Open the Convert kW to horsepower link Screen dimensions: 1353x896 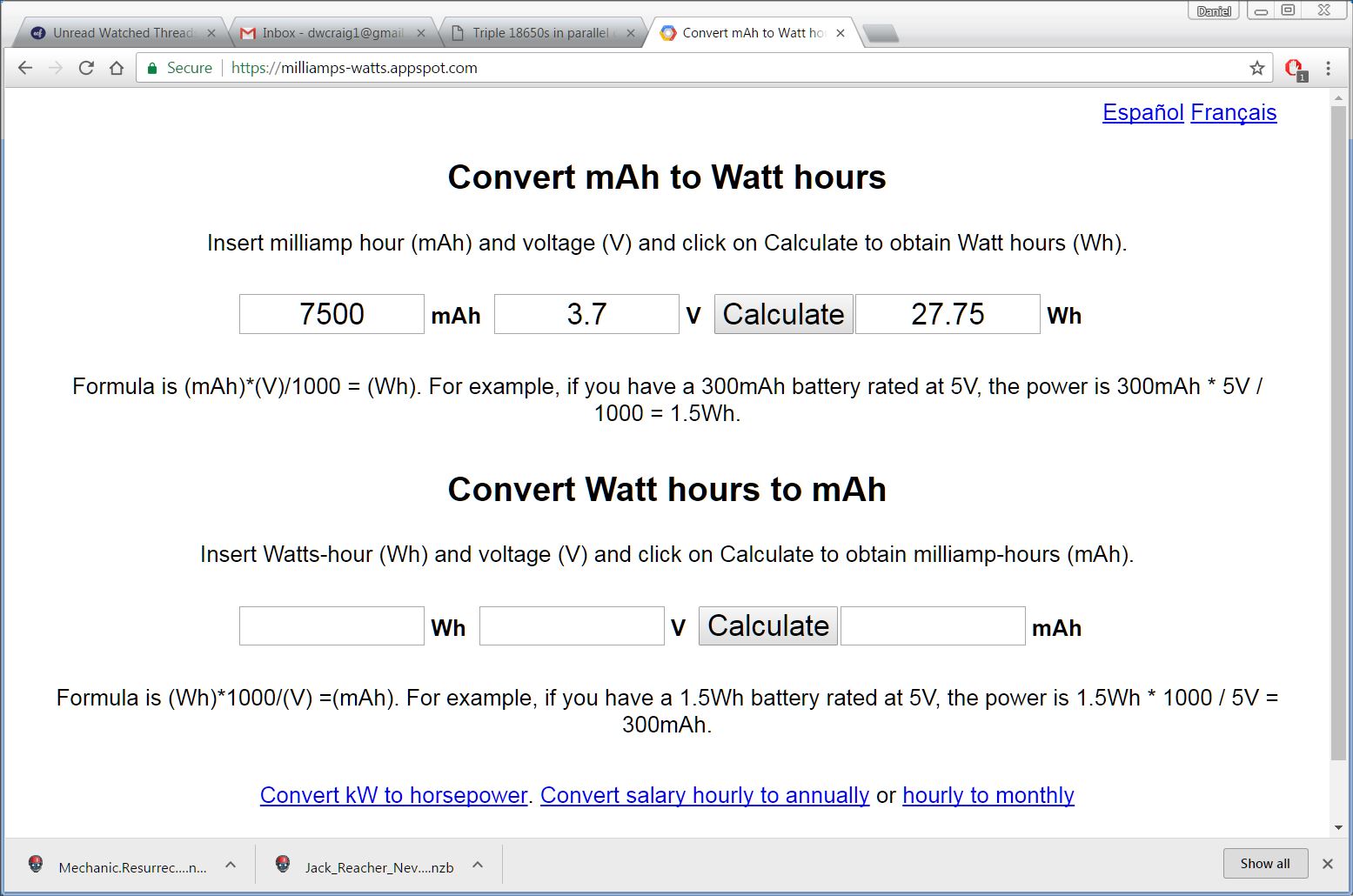[x=393, y=795]
